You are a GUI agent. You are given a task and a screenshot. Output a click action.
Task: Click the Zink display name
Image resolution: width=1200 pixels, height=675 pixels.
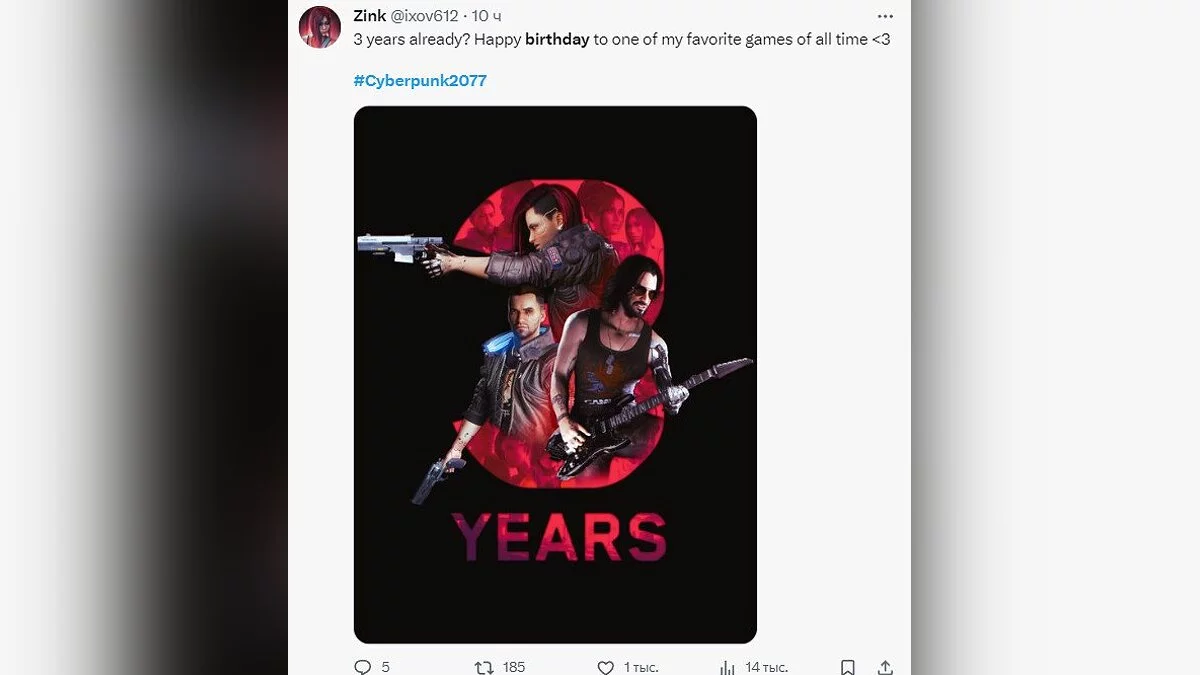tap(370, 16)
